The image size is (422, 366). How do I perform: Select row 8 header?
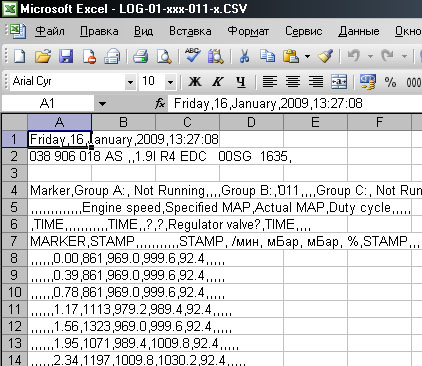point(14,258)
